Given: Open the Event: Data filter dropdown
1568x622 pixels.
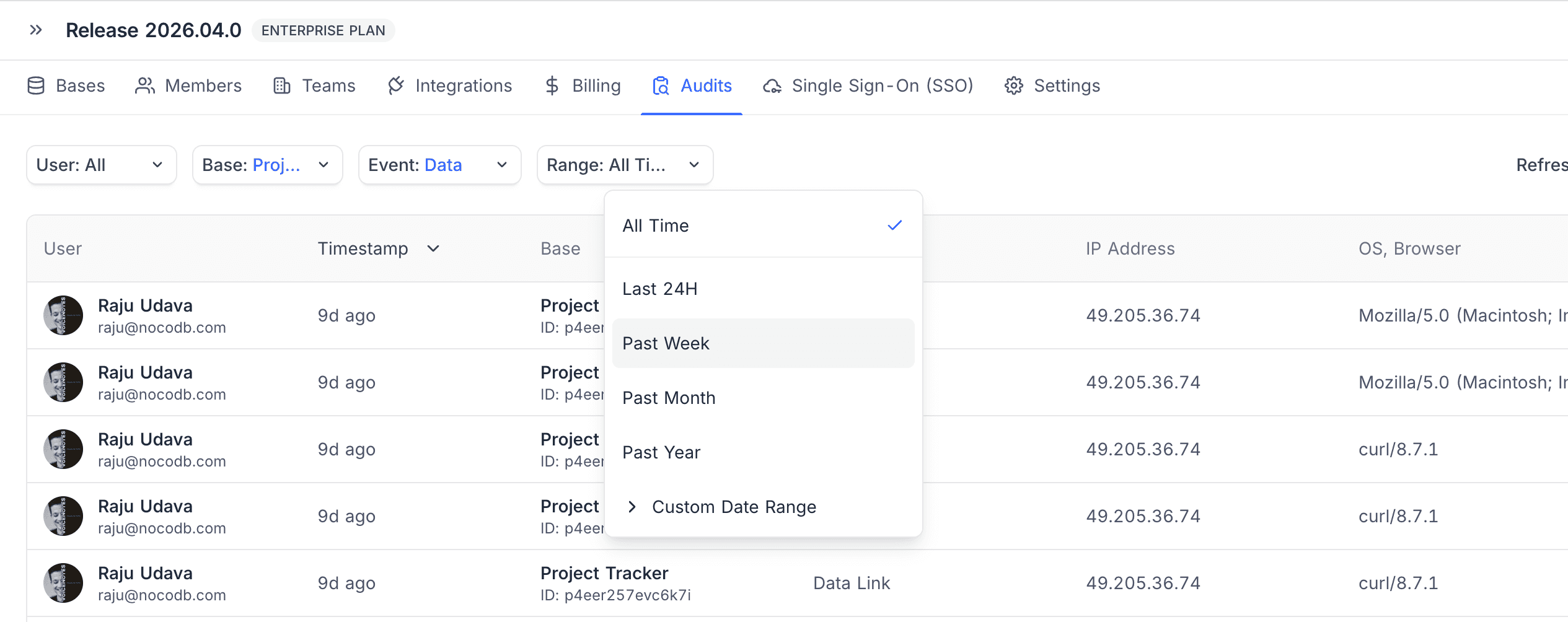Looking at the screenshot, I should pos(439,165).
